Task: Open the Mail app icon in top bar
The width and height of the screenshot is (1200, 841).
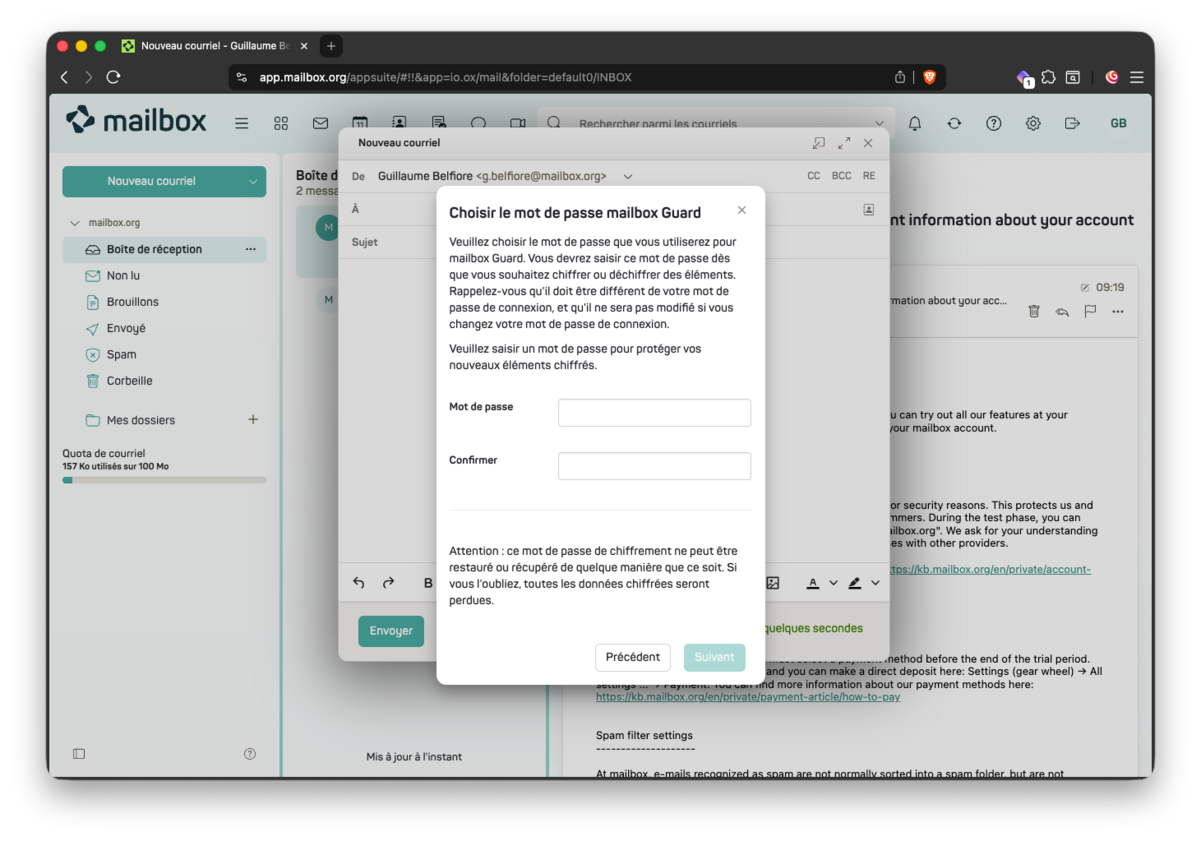Action: click(x=320, y=123)
